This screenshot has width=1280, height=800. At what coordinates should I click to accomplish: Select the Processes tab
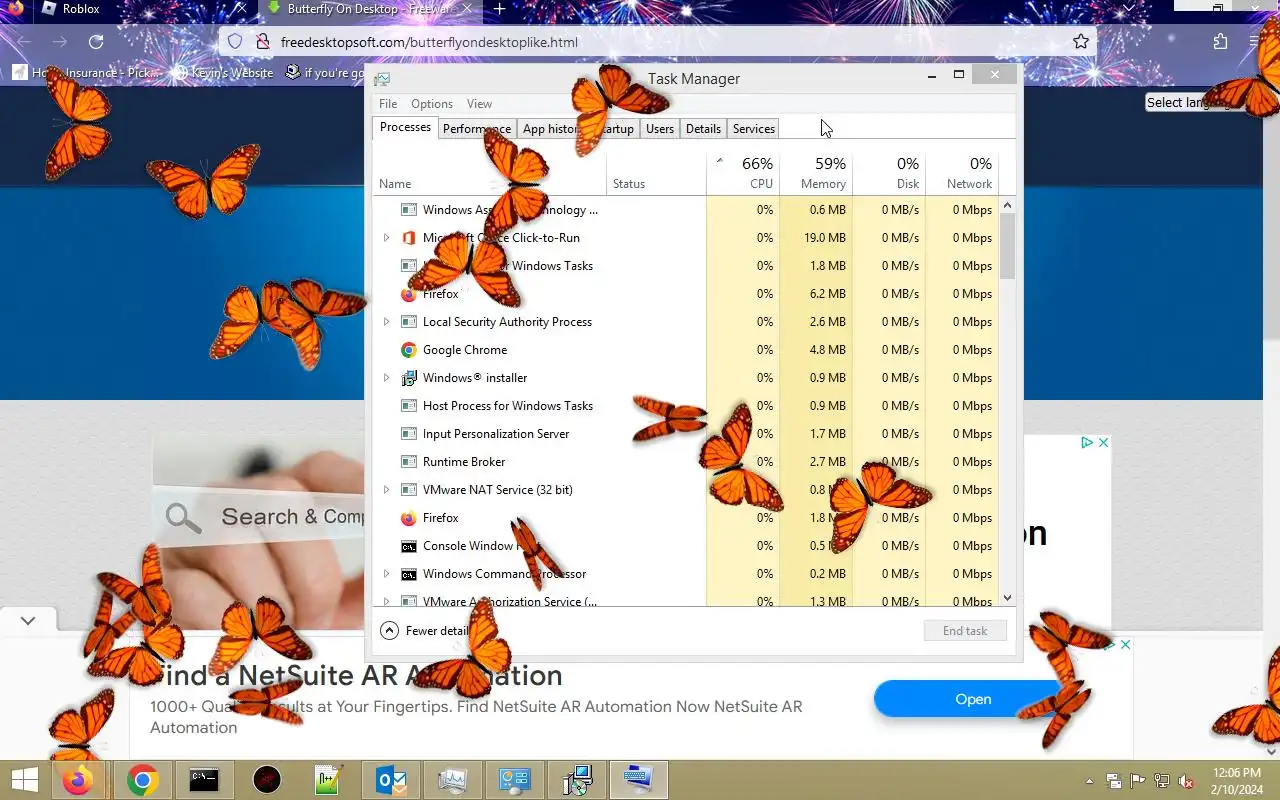tap(405, 127)
